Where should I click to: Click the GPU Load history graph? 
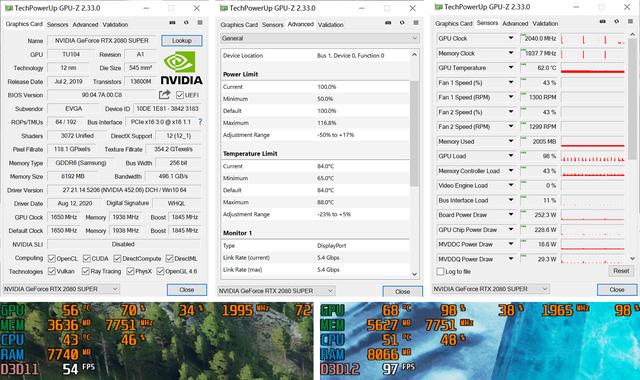[x=593, y=156]
